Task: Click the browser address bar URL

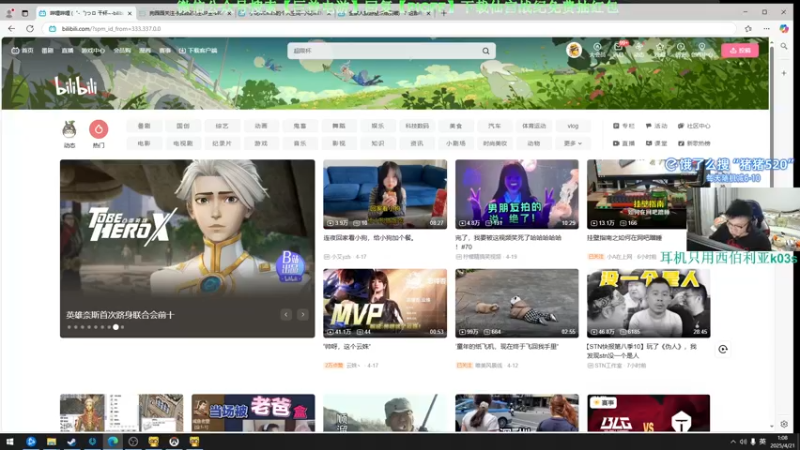Action: pyautogui.click(x=111, y=29)
